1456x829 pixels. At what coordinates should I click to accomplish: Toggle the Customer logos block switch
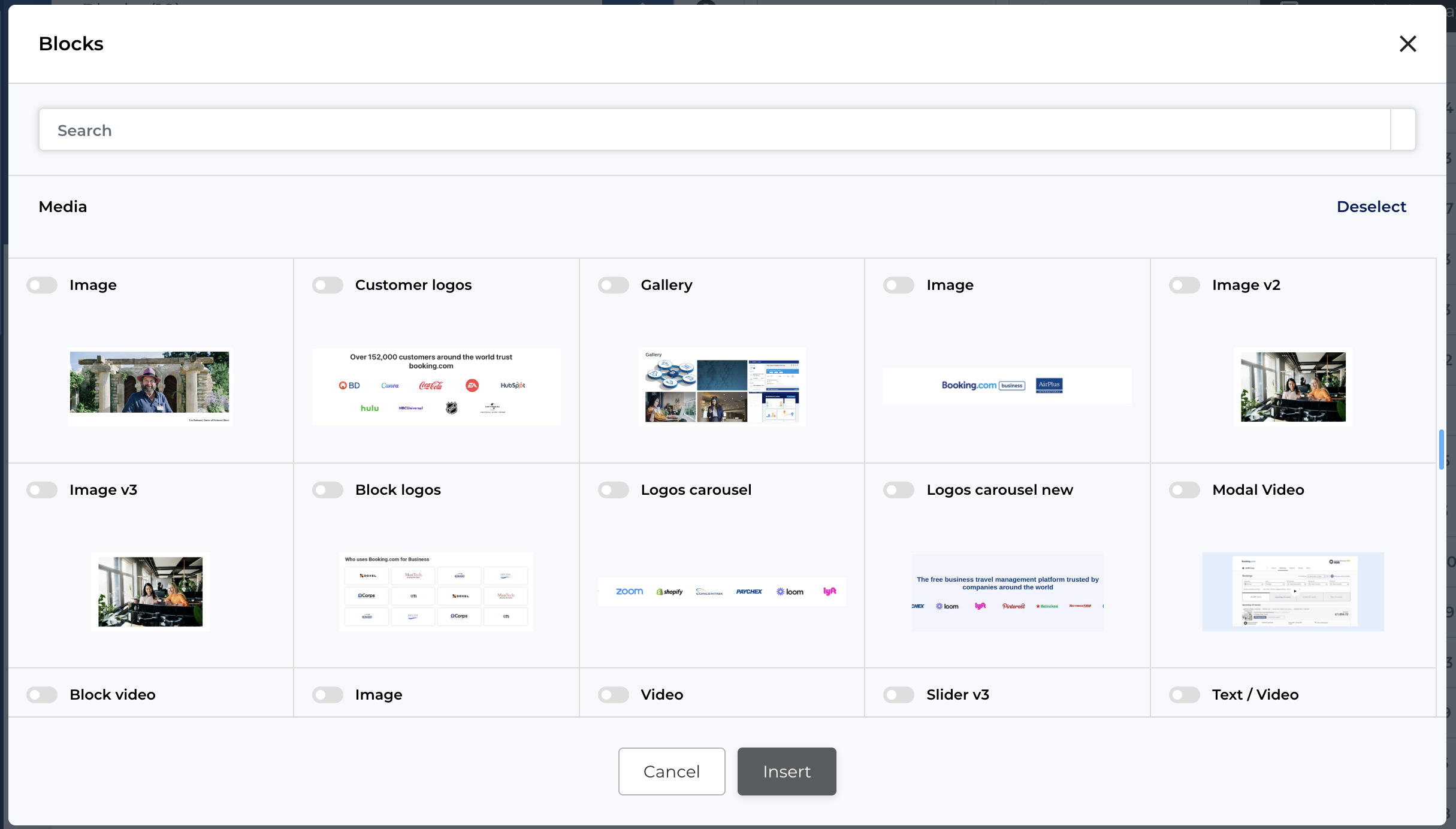(328, 285)
